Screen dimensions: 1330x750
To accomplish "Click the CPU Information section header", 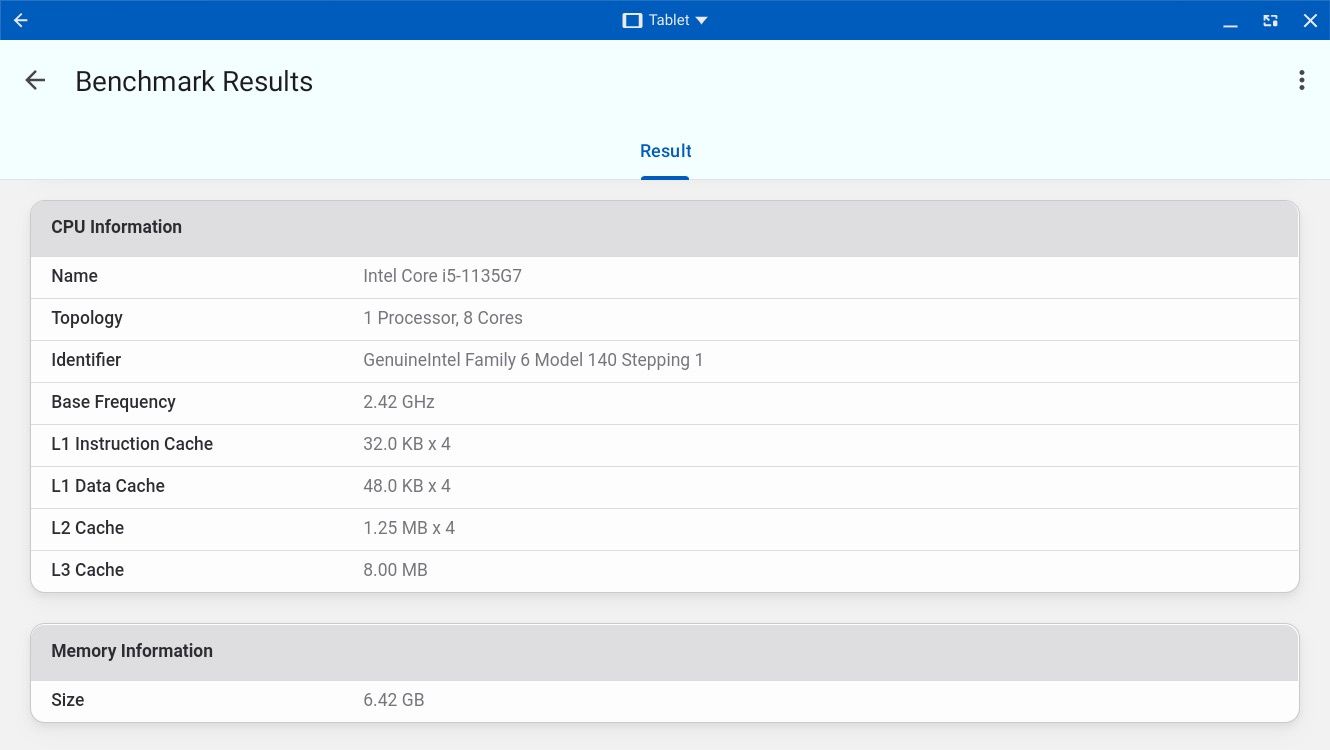I will pyautogui.click(x=665, y=228).
